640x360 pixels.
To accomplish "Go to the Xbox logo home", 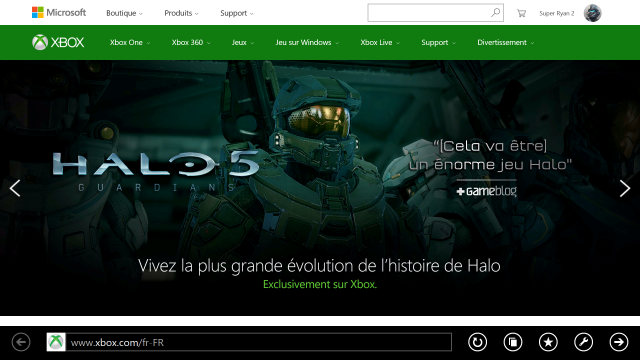I will pos(58,42).
